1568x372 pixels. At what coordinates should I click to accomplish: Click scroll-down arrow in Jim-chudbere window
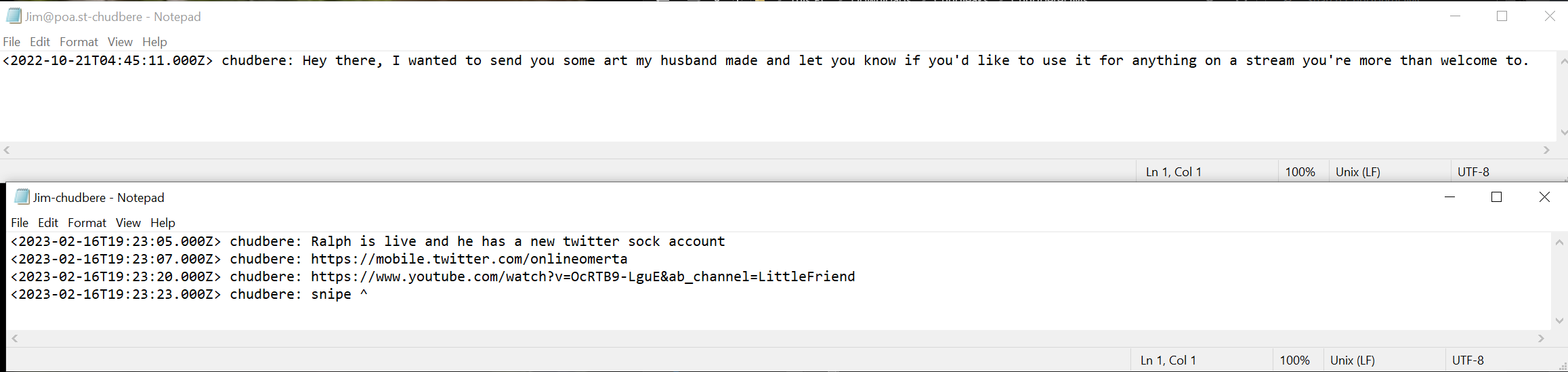[1559, 321]
